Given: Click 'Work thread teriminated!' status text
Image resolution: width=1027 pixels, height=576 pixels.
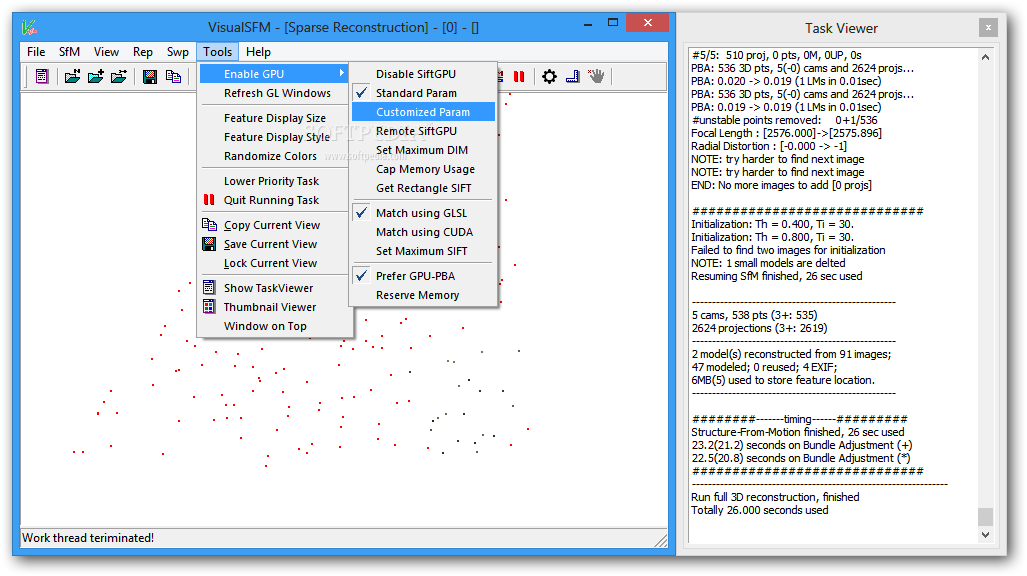Looking at the screenshot, I should [88, 538].
